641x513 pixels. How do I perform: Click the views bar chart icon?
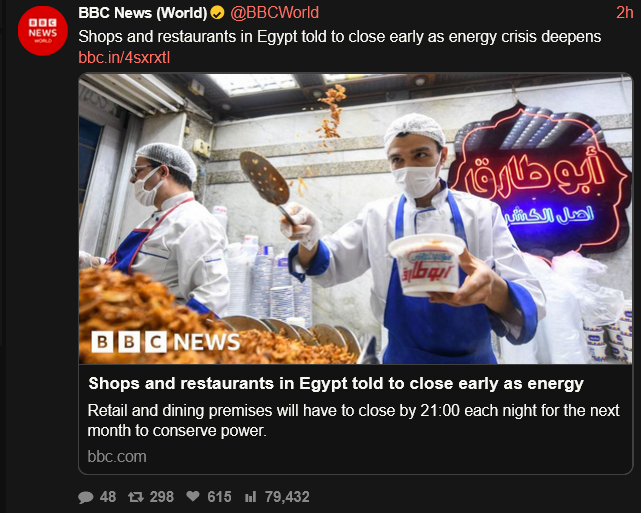coord(250,497)
